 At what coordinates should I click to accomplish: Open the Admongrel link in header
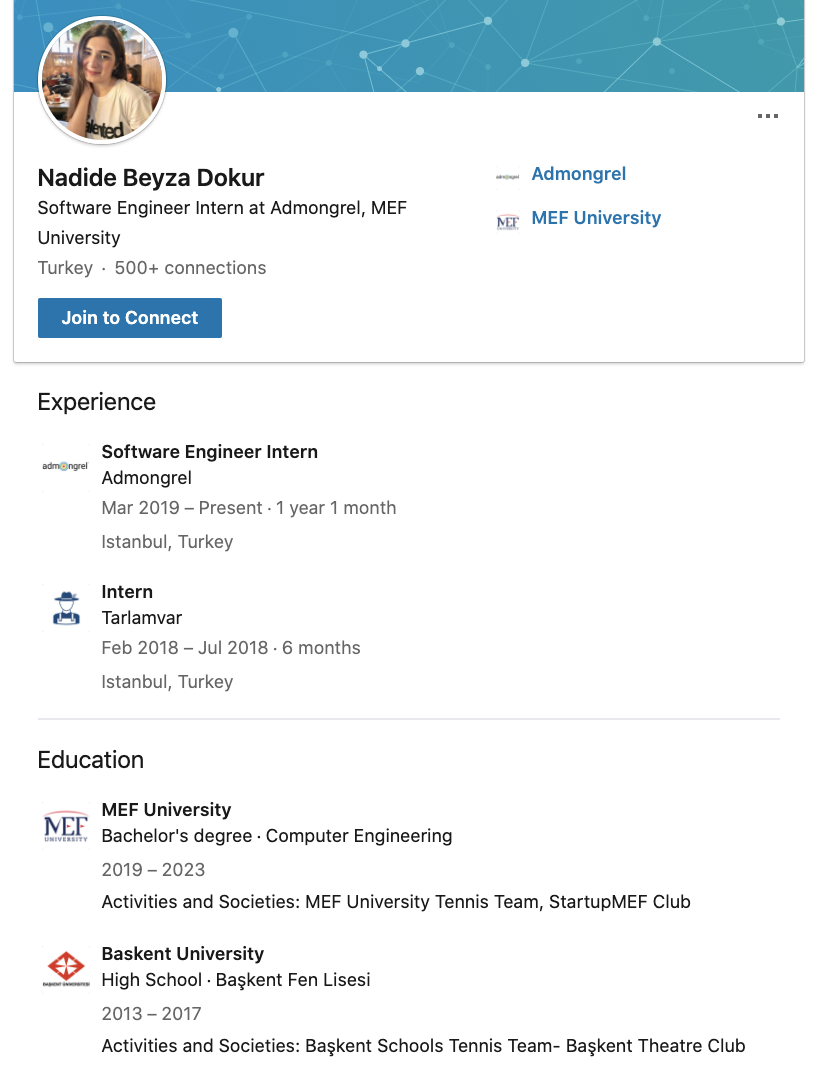point(579,174)
